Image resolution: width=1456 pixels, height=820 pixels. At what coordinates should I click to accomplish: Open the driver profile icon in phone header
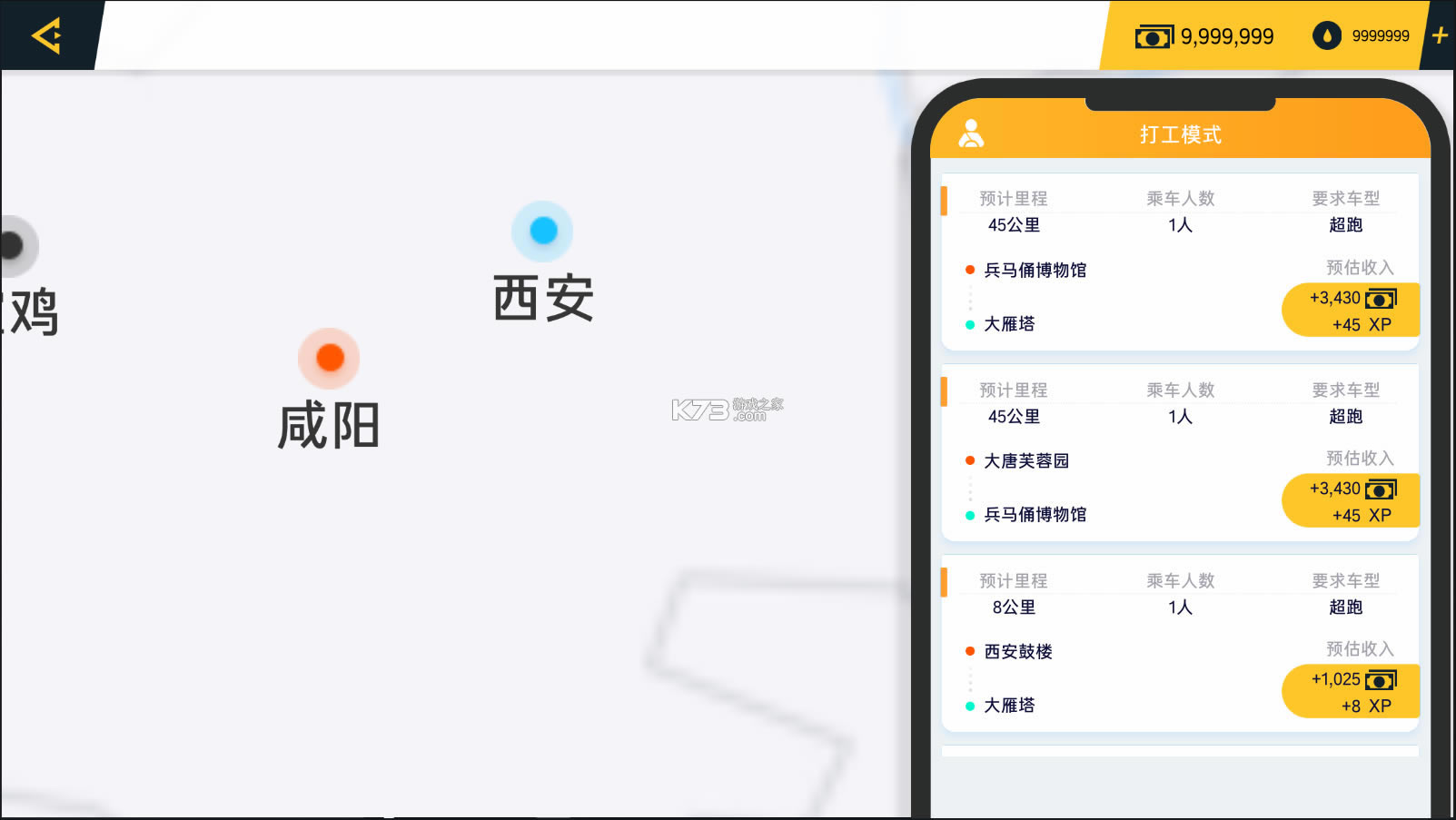click(x=971, y=133)
